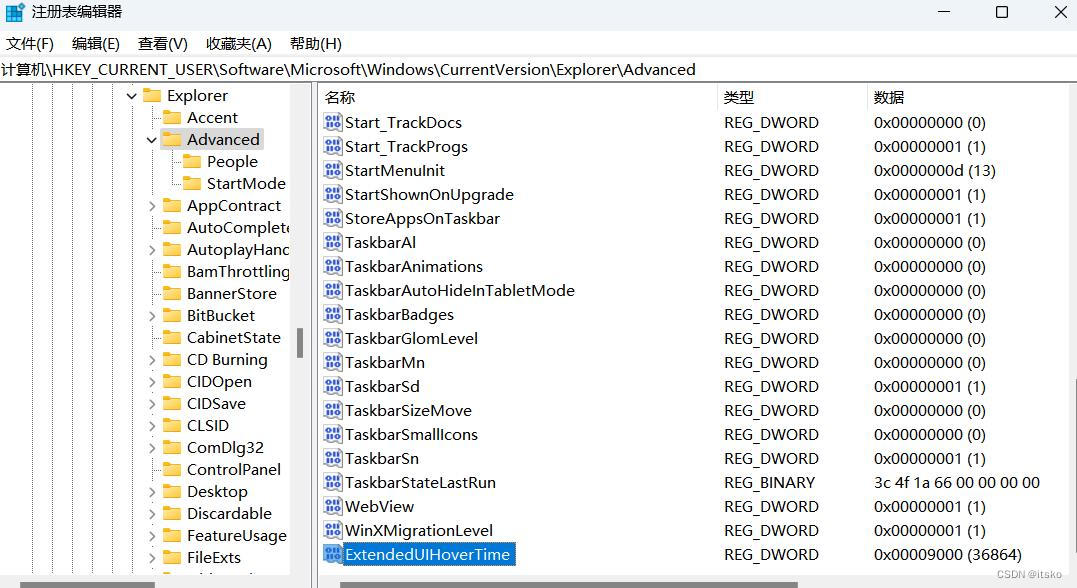Maximize the Registry Editor window
This screenshot has width=1077, height=588.
[x=1002, y=12]
